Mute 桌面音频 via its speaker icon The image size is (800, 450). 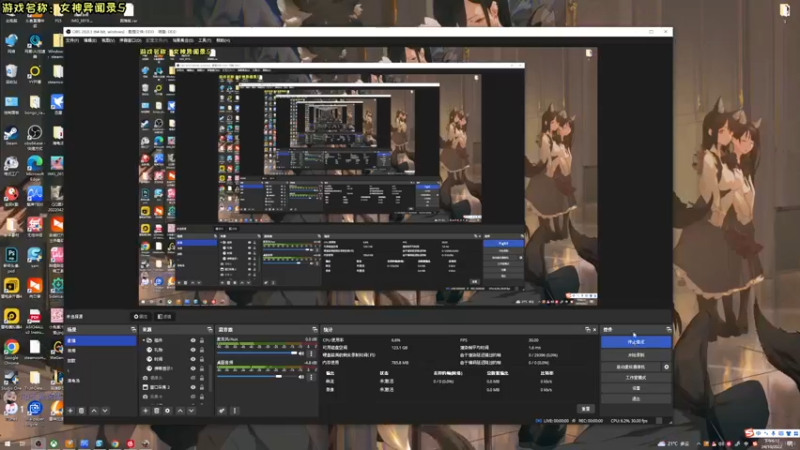coord(302,377)
